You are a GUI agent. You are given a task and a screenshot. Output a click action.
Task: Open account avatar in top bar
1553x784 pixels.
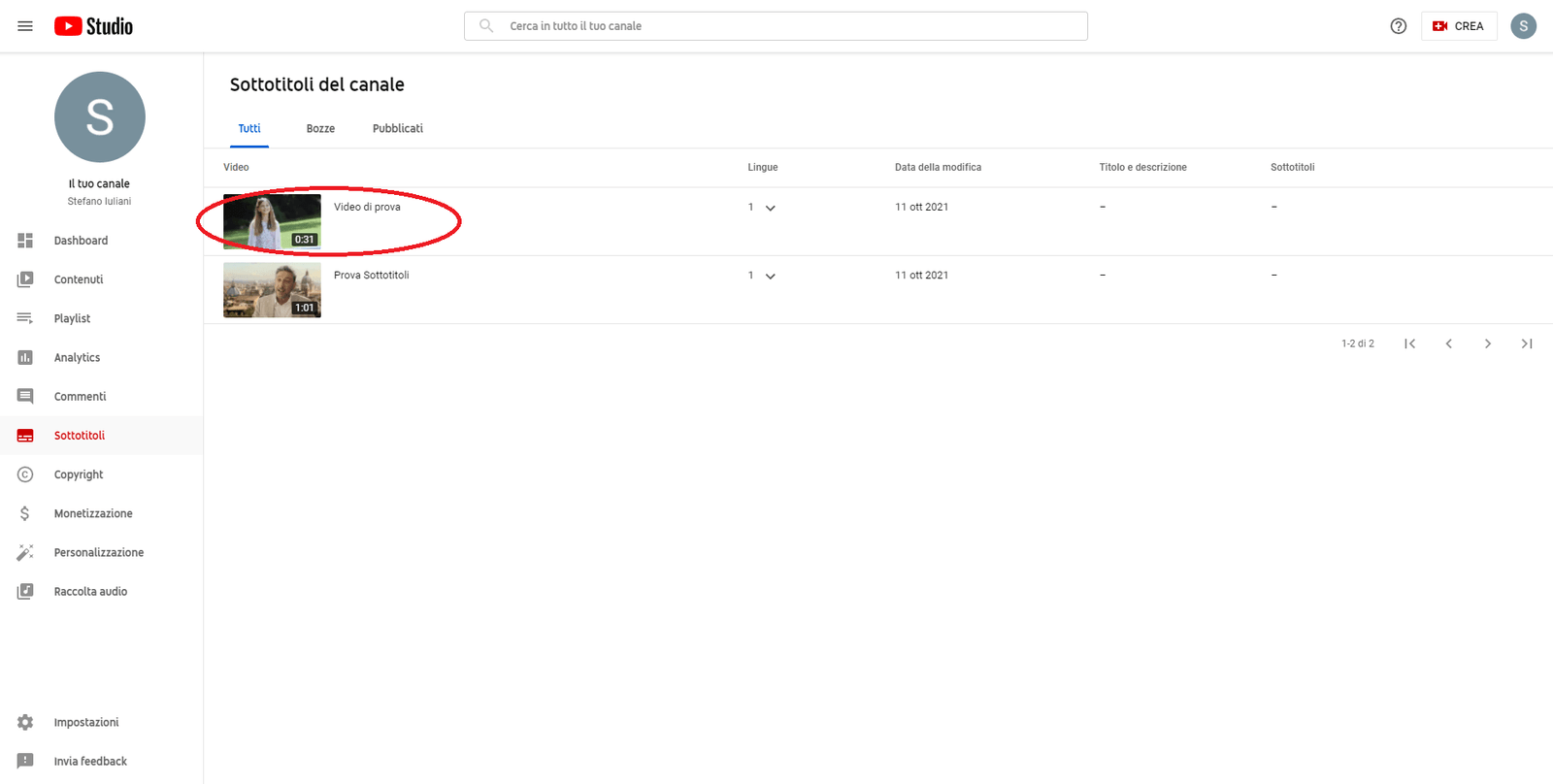1523,26
